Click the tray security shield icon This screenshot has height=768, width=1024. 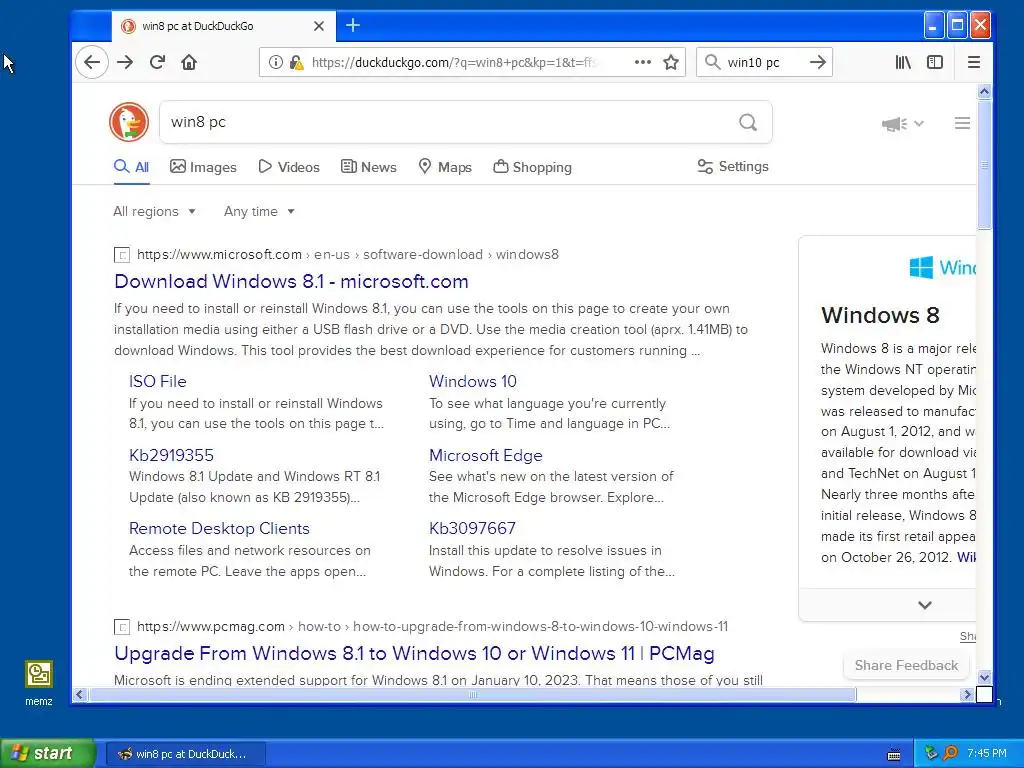931,753
